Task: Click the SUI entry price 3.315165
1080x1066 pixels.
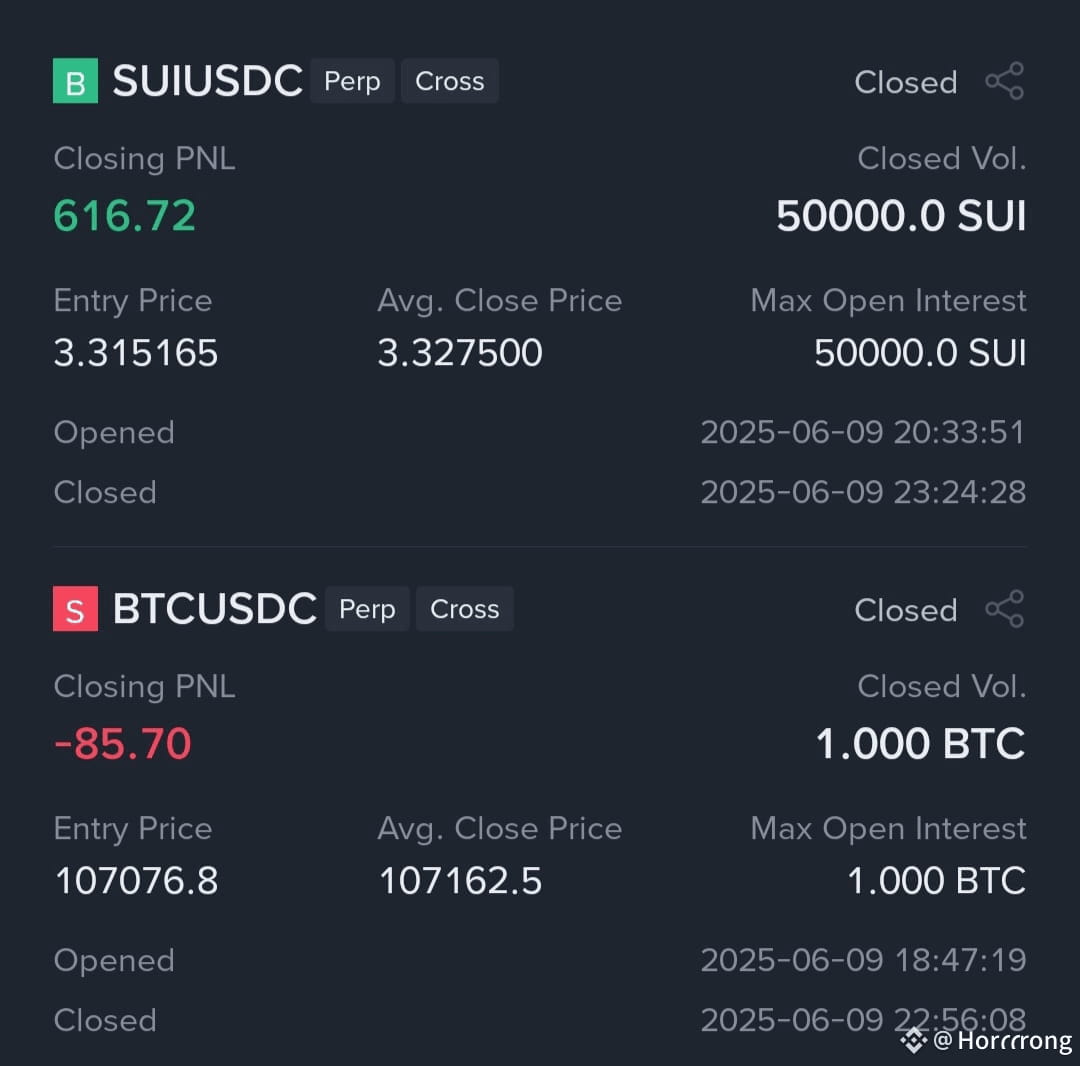Action: (136, 353)
